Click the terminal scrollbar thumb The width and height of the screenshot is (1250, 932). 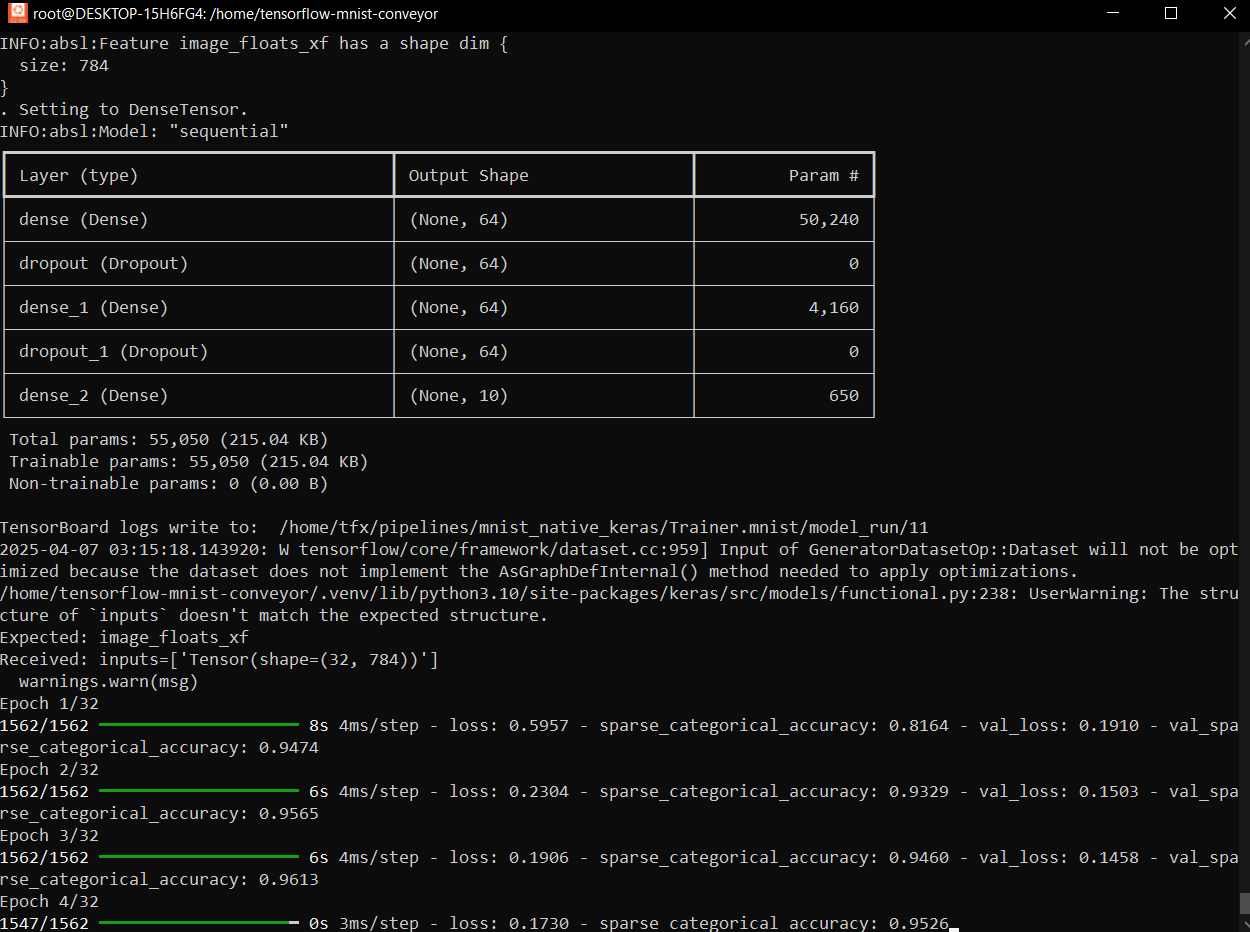[1244, 903]
